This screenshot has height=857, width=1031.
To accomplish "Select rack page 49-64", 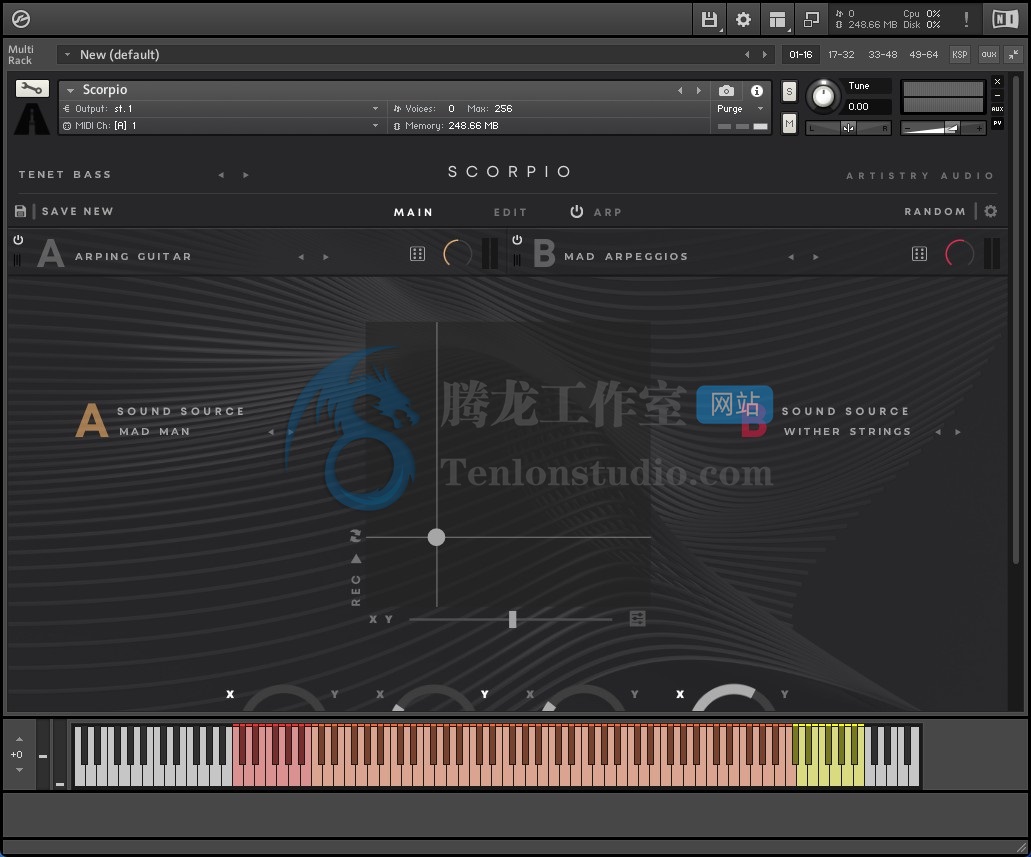I will (x=923, y=55).
